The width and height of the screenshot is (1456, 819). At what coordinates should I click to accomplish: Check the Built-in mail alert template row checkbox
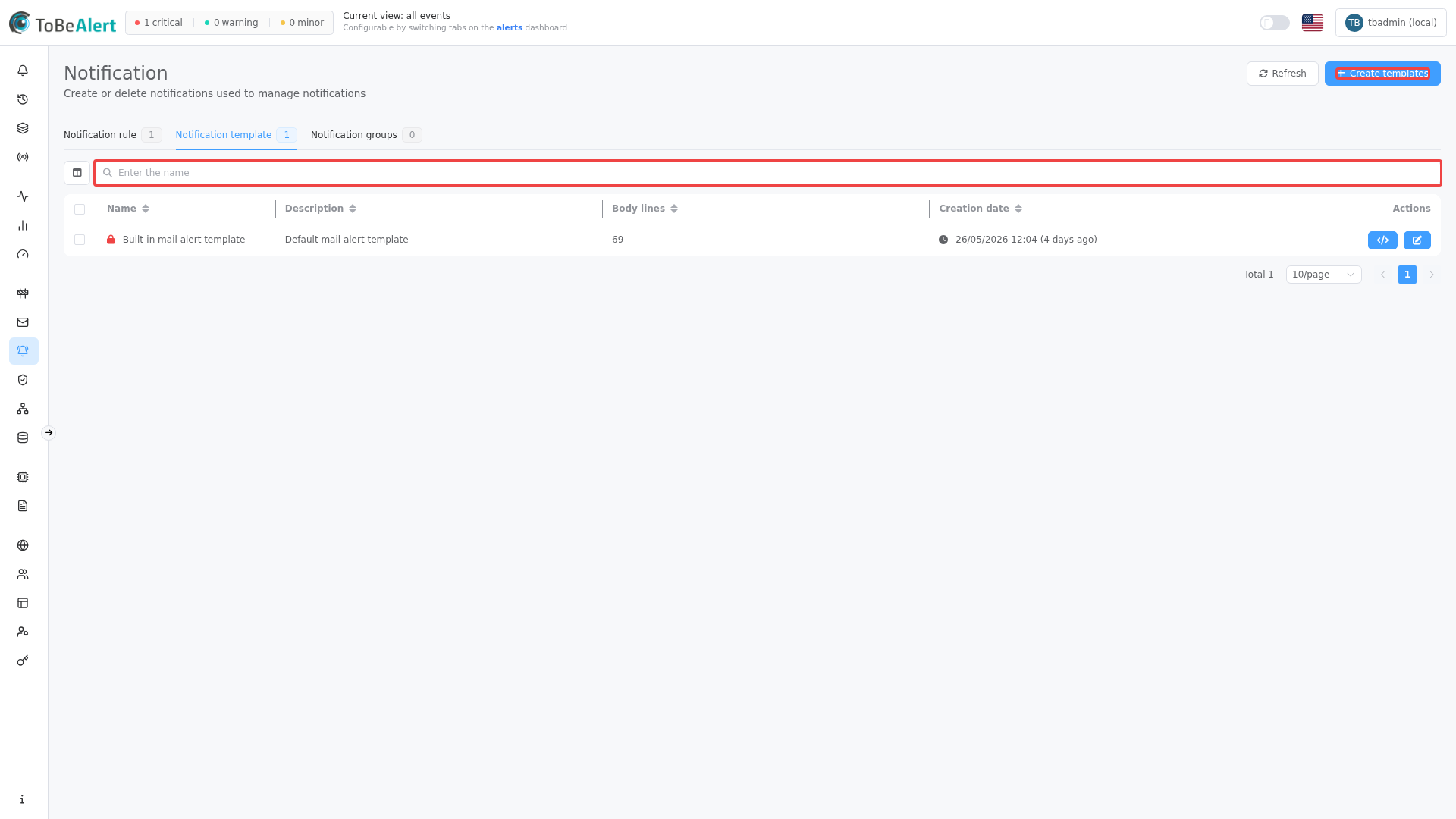coord(80,240)
